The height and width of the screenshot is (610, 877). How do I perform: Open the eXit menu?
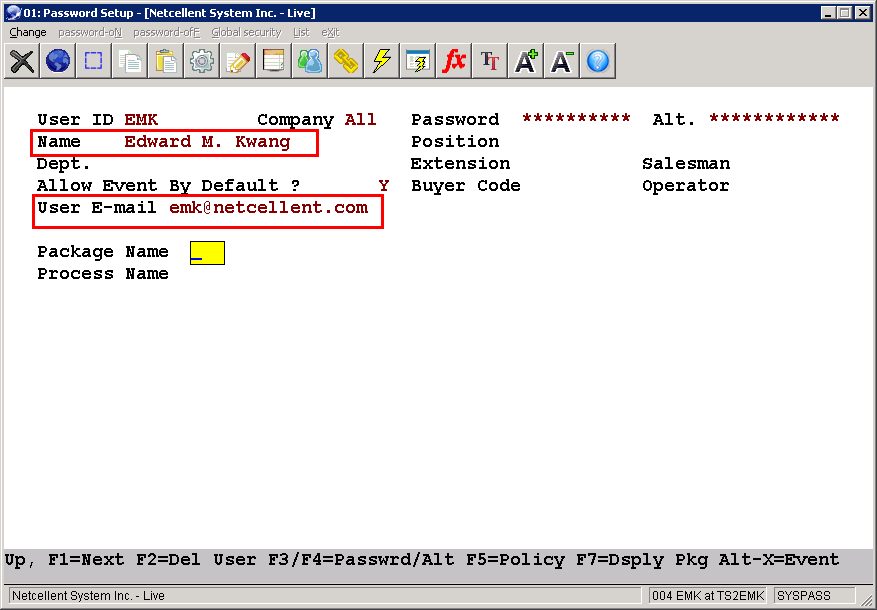[x=330, y=32]
